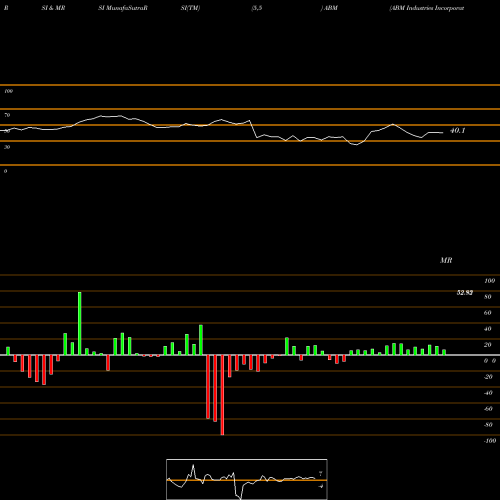Click the -100 label on MR axis
This screenshot has height=500, width=500.
490,441
